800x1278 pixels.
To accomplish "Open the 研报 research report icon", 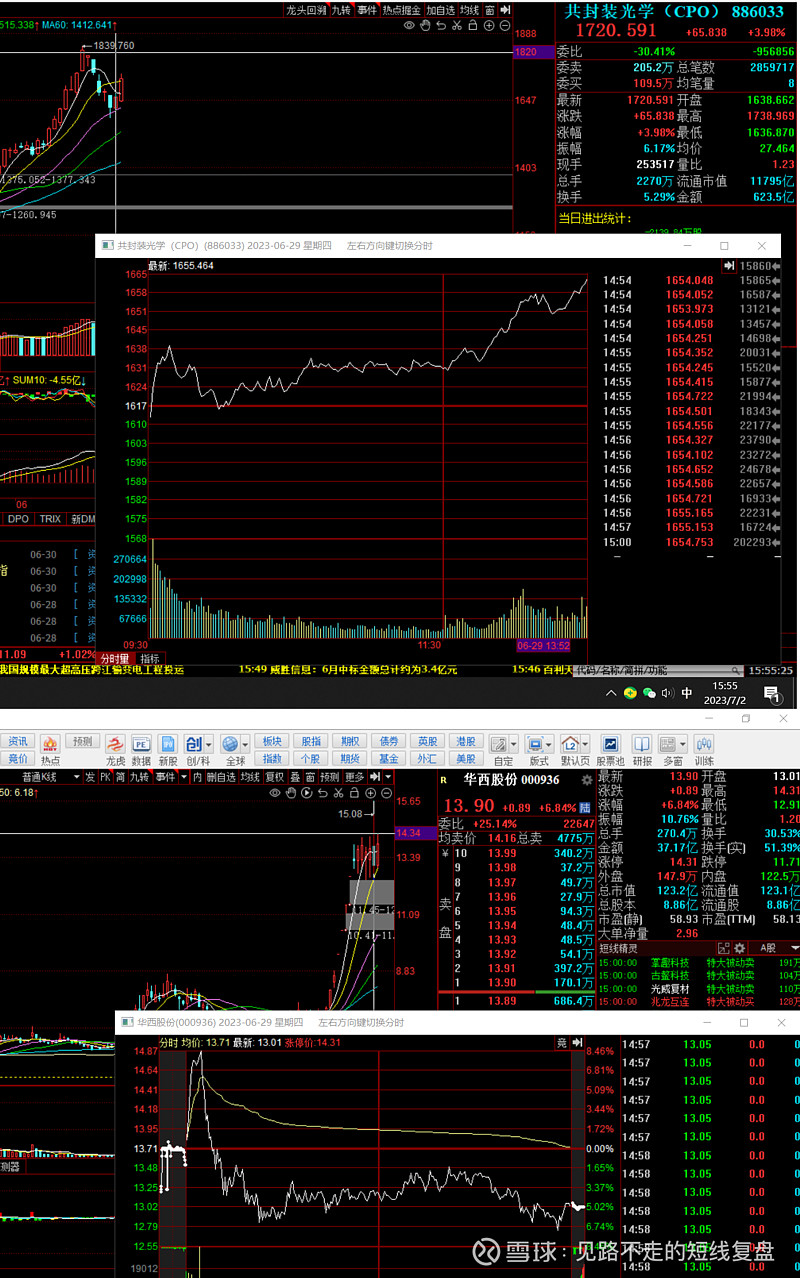I will pyautogui.click(x=641, y=744).
